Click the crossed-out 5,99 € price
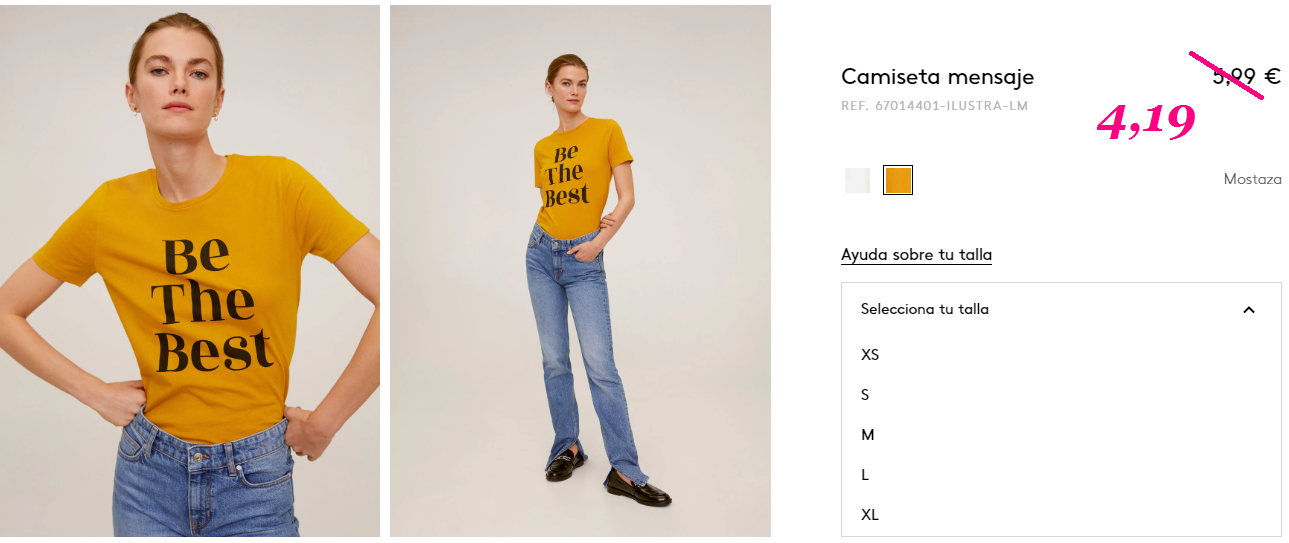The image size is (1289, 543). tap(1246, 76)
